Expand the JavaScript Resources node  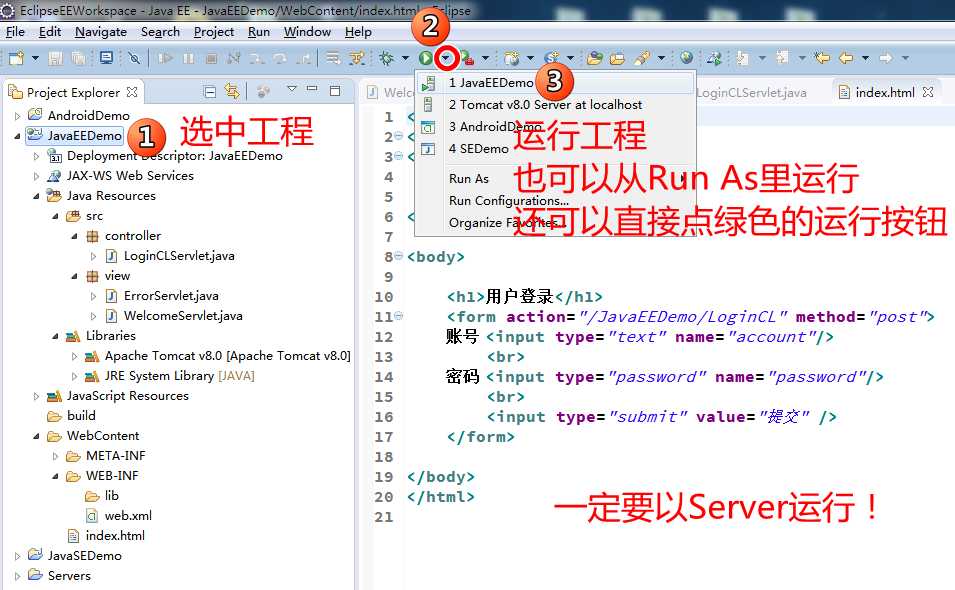point(36,396)
